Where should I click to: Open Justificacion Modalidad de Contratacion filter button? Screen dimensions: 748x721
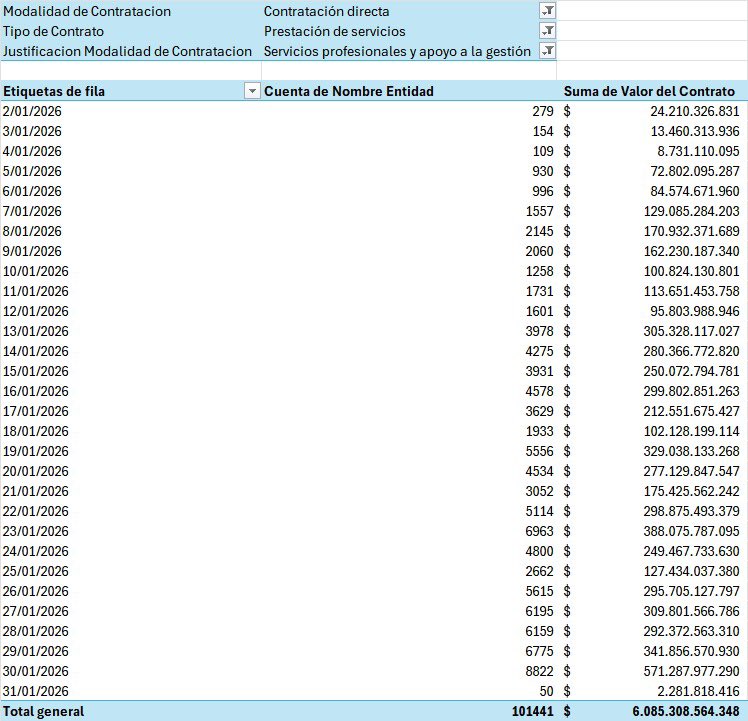(548, 51)
